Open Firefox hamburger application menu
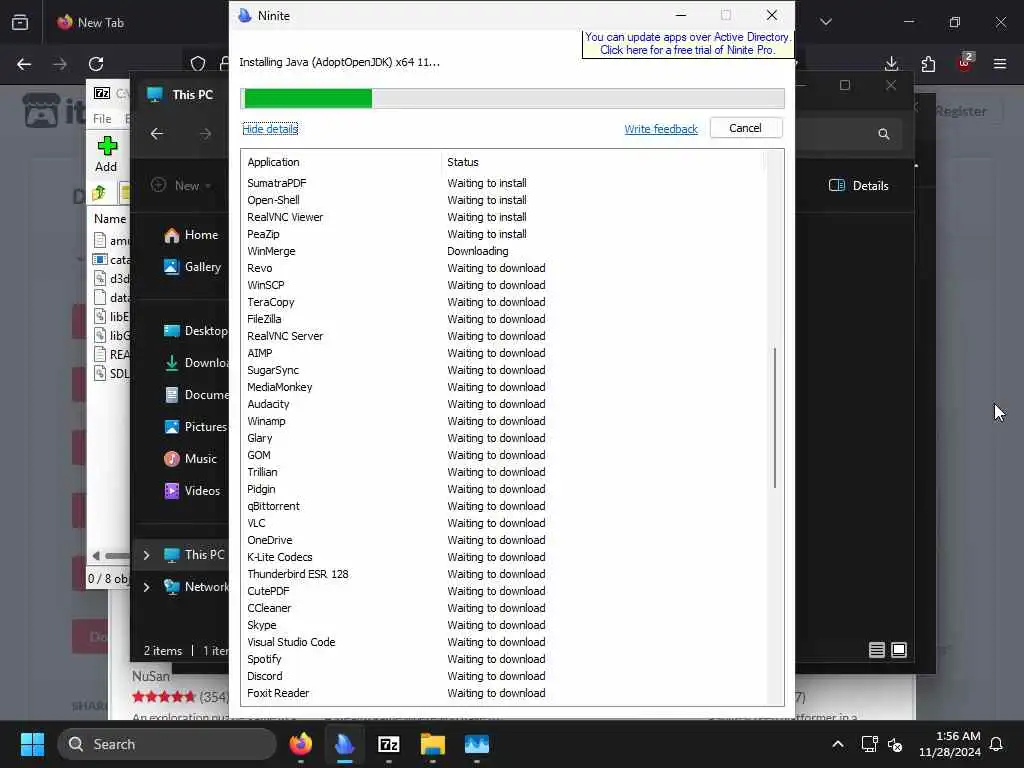The image size is (1024, 768). pos(1000,64)
